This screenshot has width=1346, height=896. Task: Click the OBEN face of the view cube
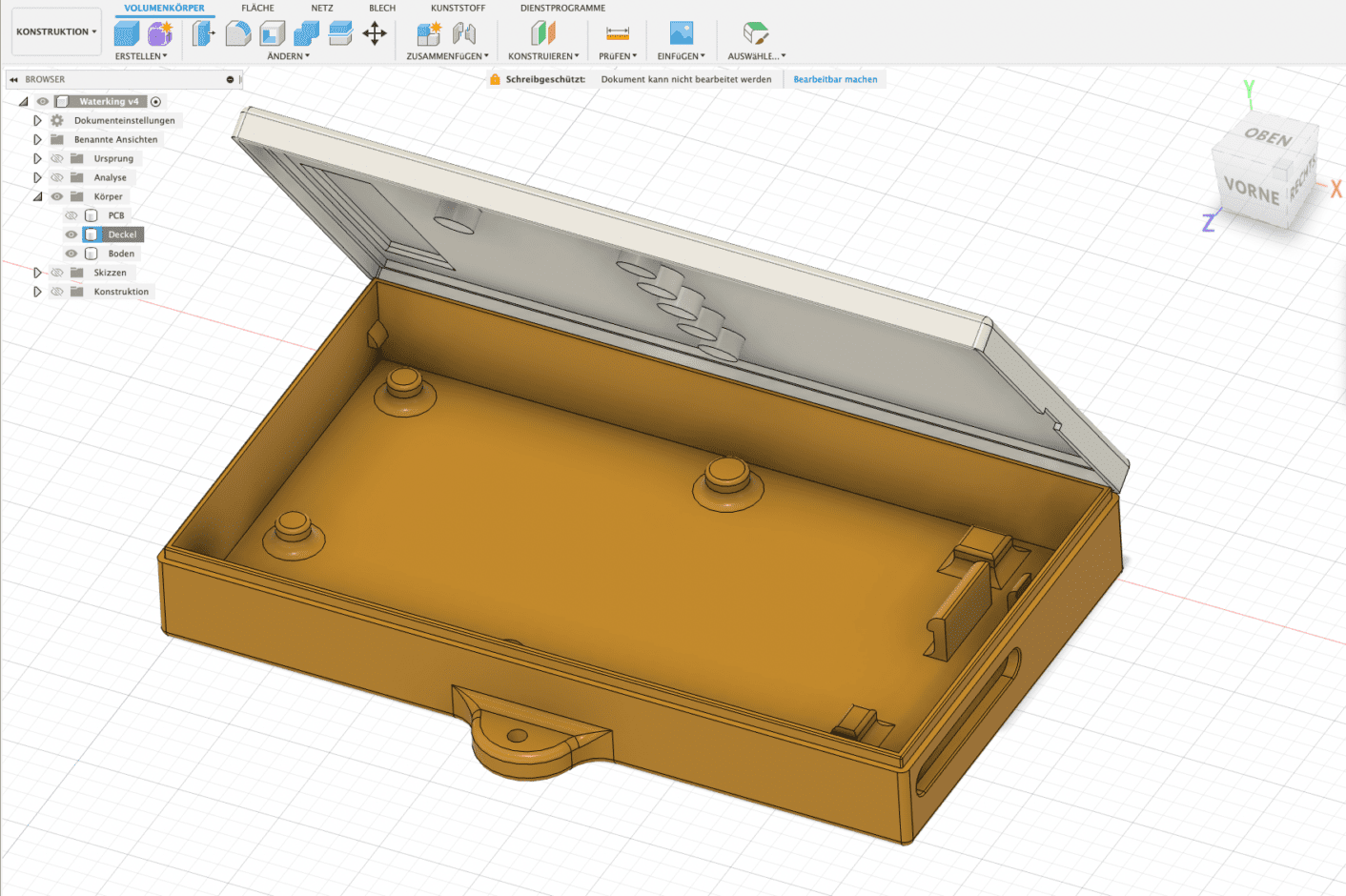point(1268,137)
